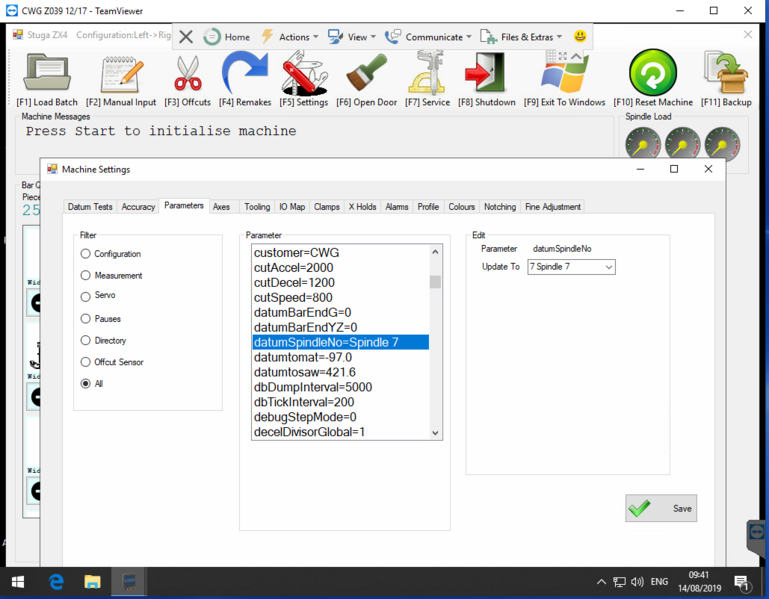
Task: Switch to the Colours tab
Action: [461, 207]
